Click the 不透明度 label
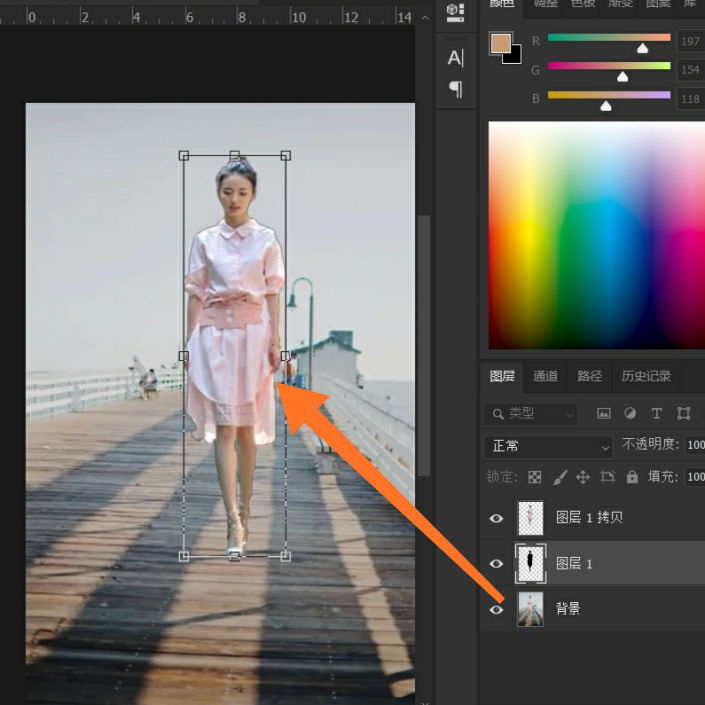The height and width of the screenshot is (705, 705). pos(650,445)
